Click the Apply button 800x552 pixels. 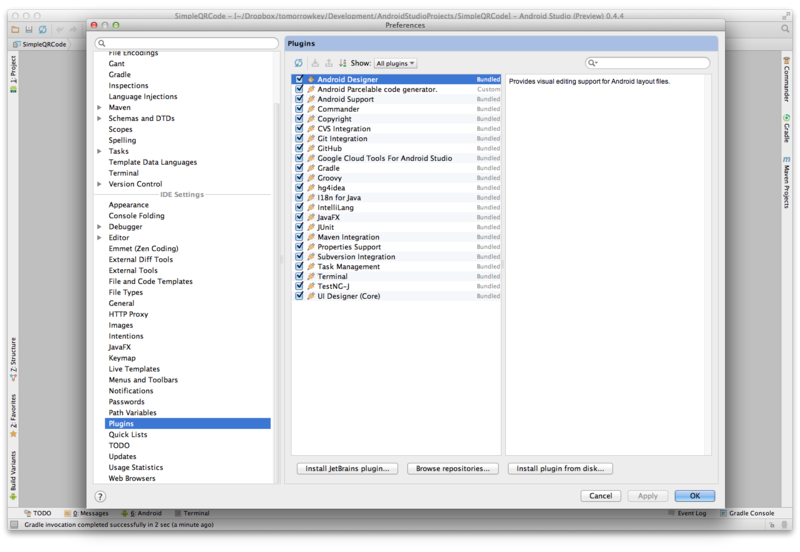(648, 496)
